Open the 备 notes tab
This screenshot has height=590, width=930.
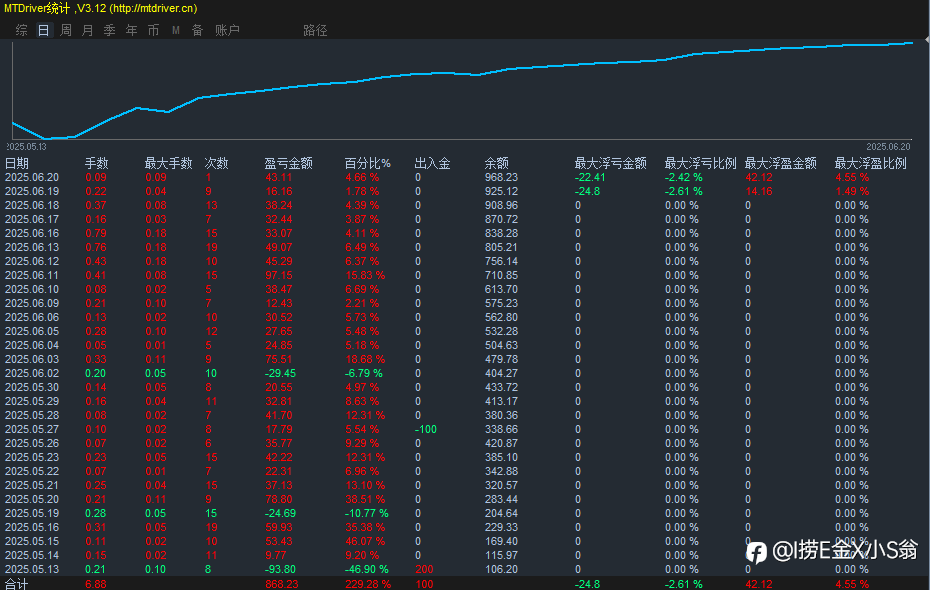tap(197, 30)
